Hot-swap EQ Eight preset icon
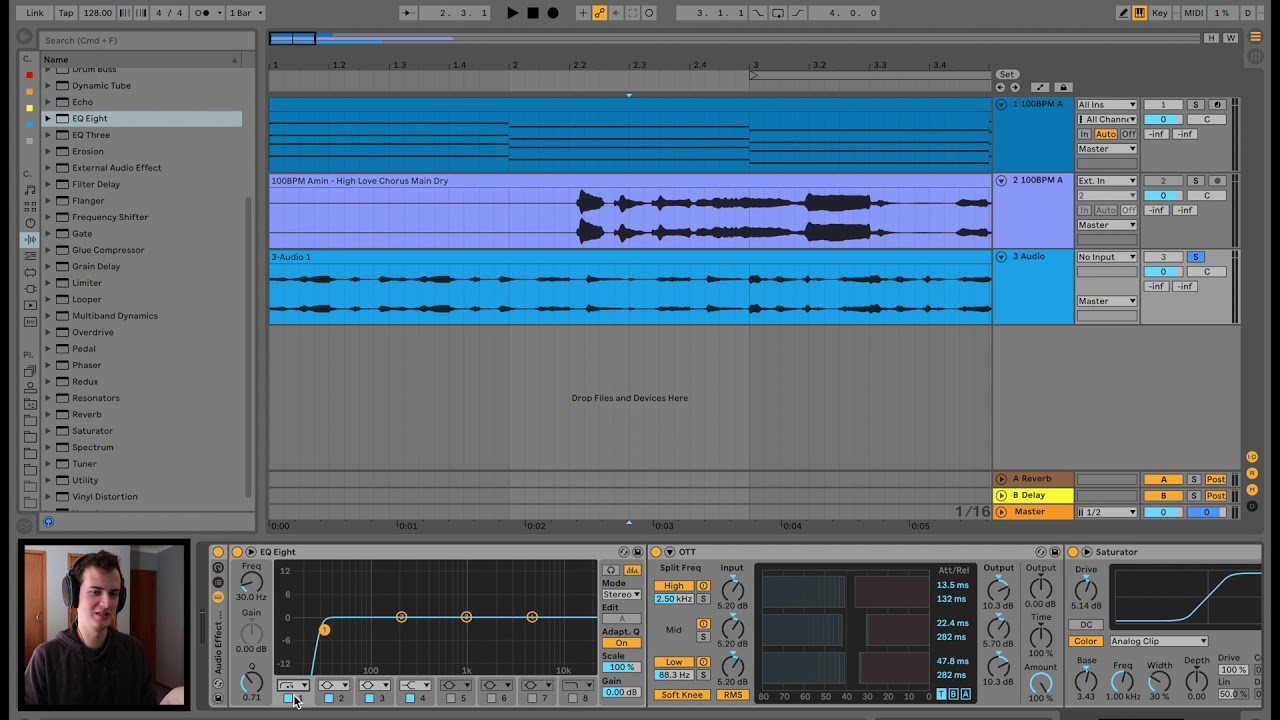The height and width of the screenshot is (720, 1280). click(624, 552)
